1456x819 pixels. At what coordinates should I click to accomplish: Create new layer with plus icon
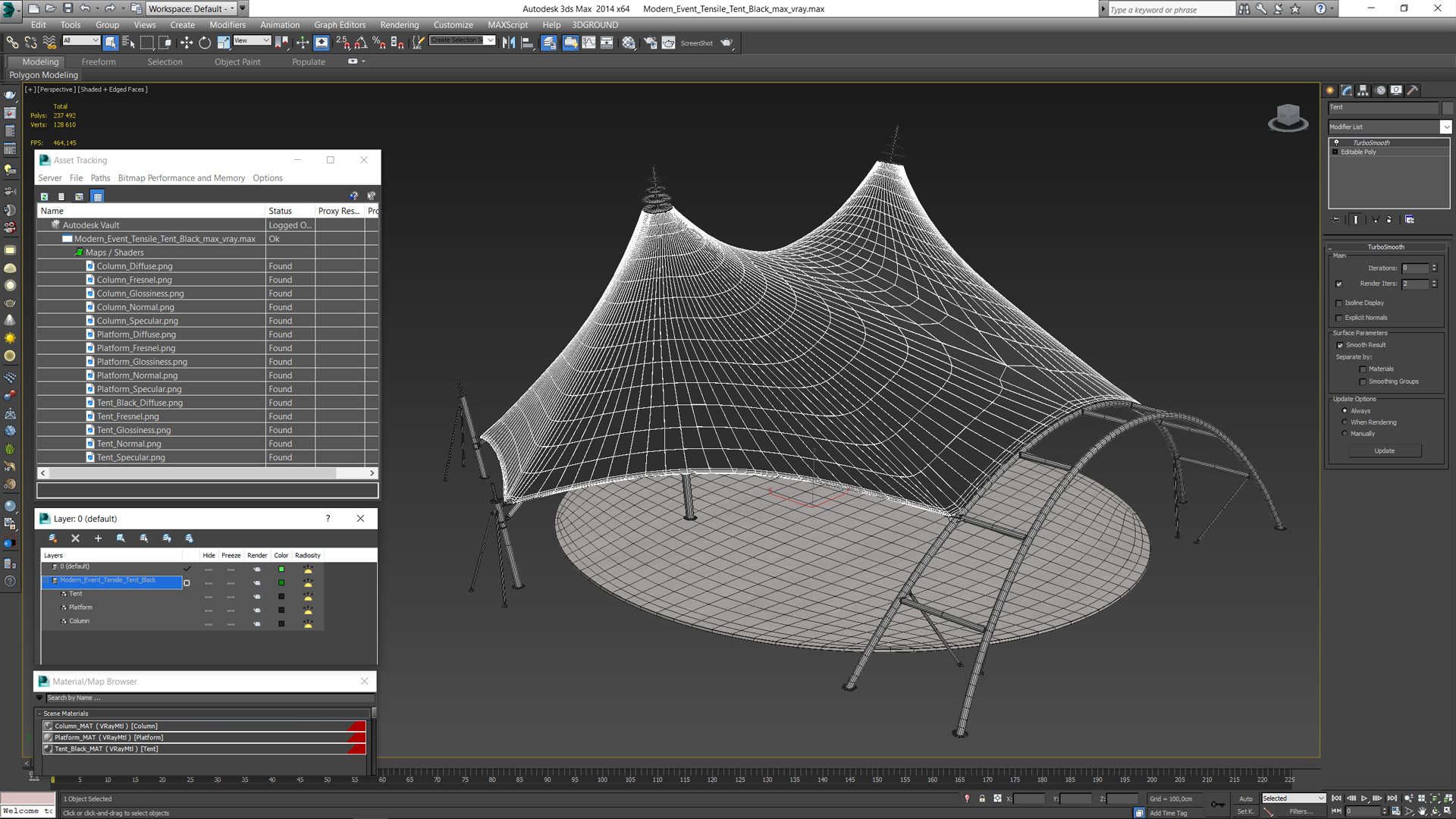coord(98,538)
